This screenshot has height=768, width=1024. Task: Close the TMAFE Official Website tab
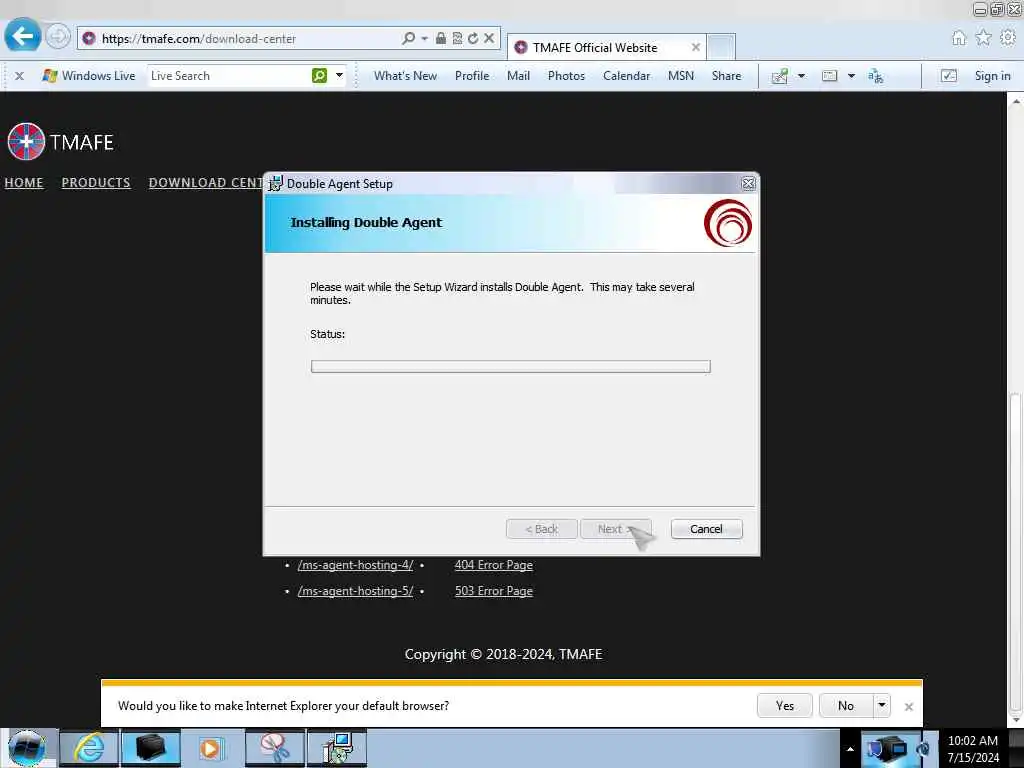tap(696, 48)
